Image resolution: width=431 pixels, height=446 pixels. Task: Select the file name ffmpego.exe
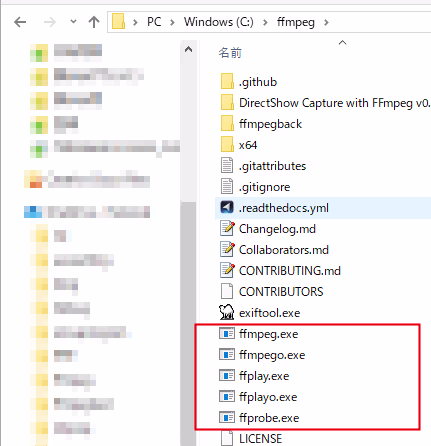272,355
